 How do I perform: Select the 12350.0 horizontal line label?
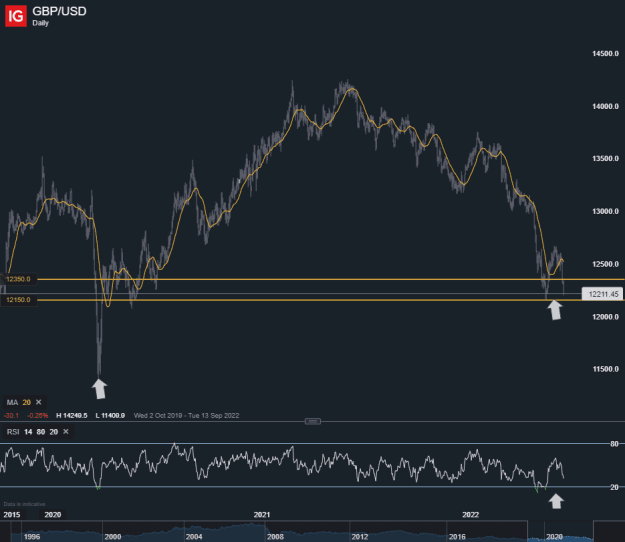18,279
